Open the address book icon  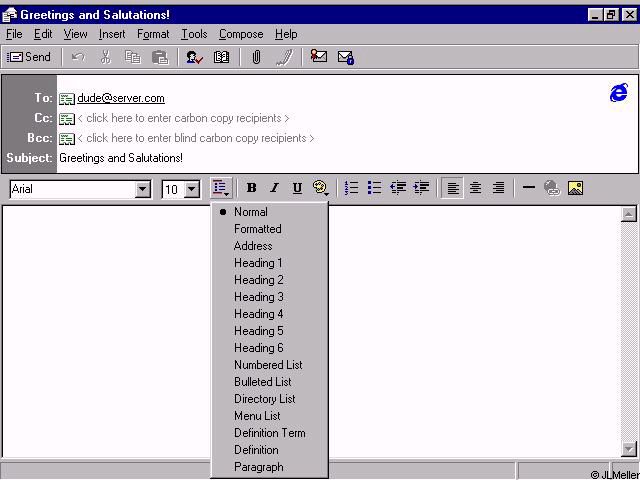click(221, 57)
